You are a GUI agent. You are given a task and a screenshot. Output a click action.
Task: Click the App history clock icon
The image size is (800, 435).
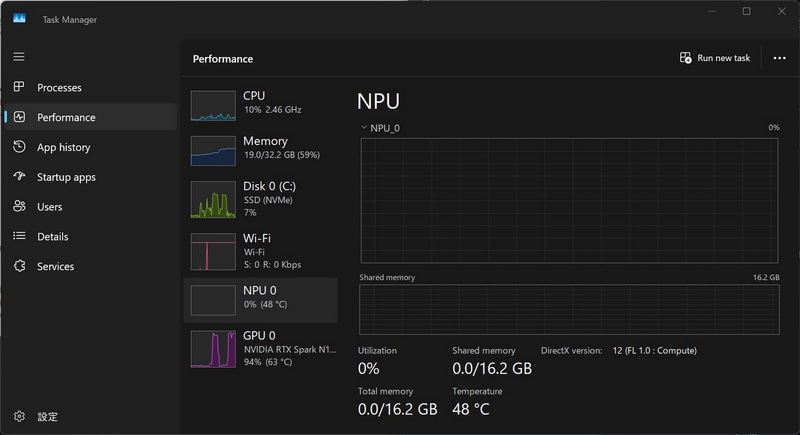pyautogui.click(x=19, y=147)
